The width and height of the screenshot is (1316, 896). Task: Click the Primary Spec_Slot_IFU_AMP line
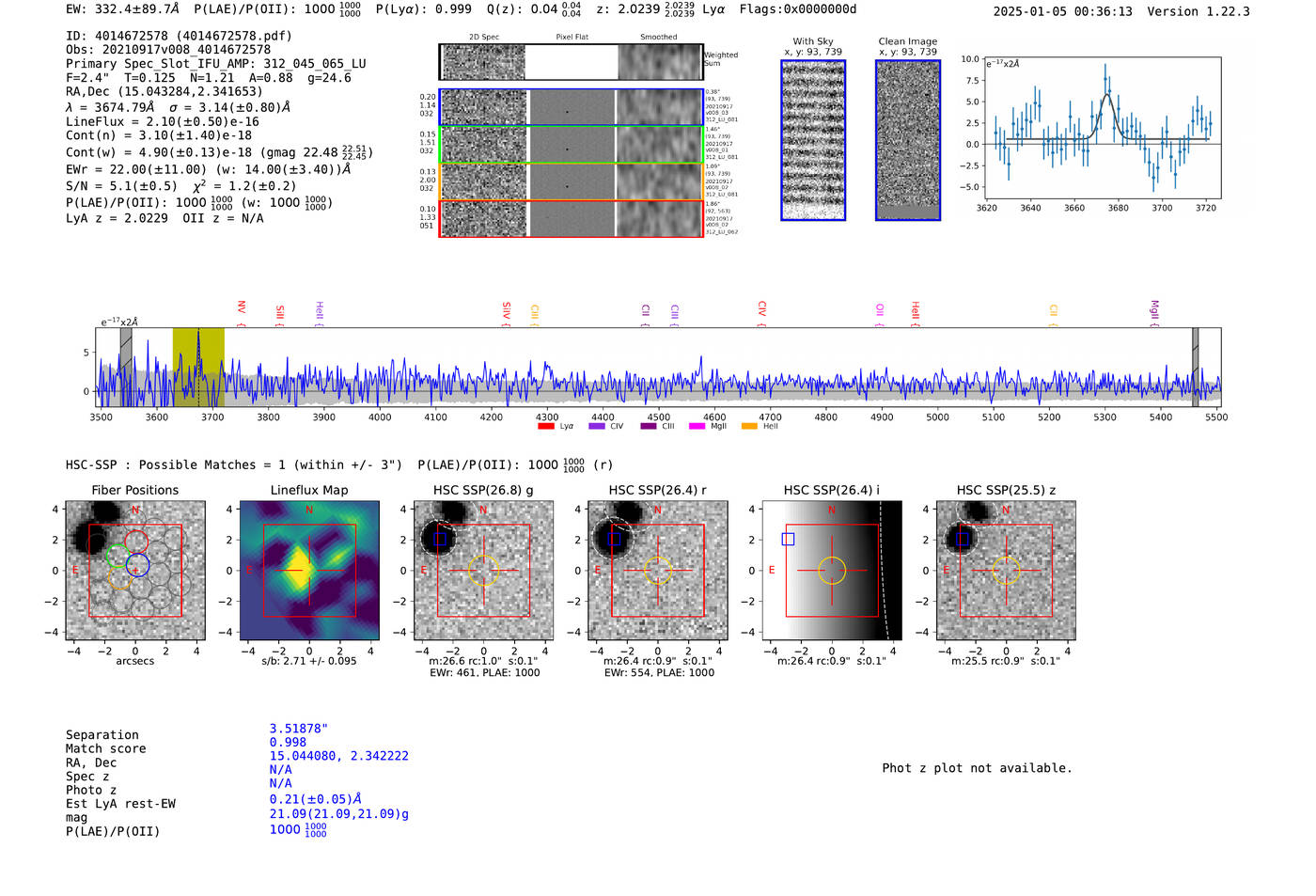(x=216, y=64)
